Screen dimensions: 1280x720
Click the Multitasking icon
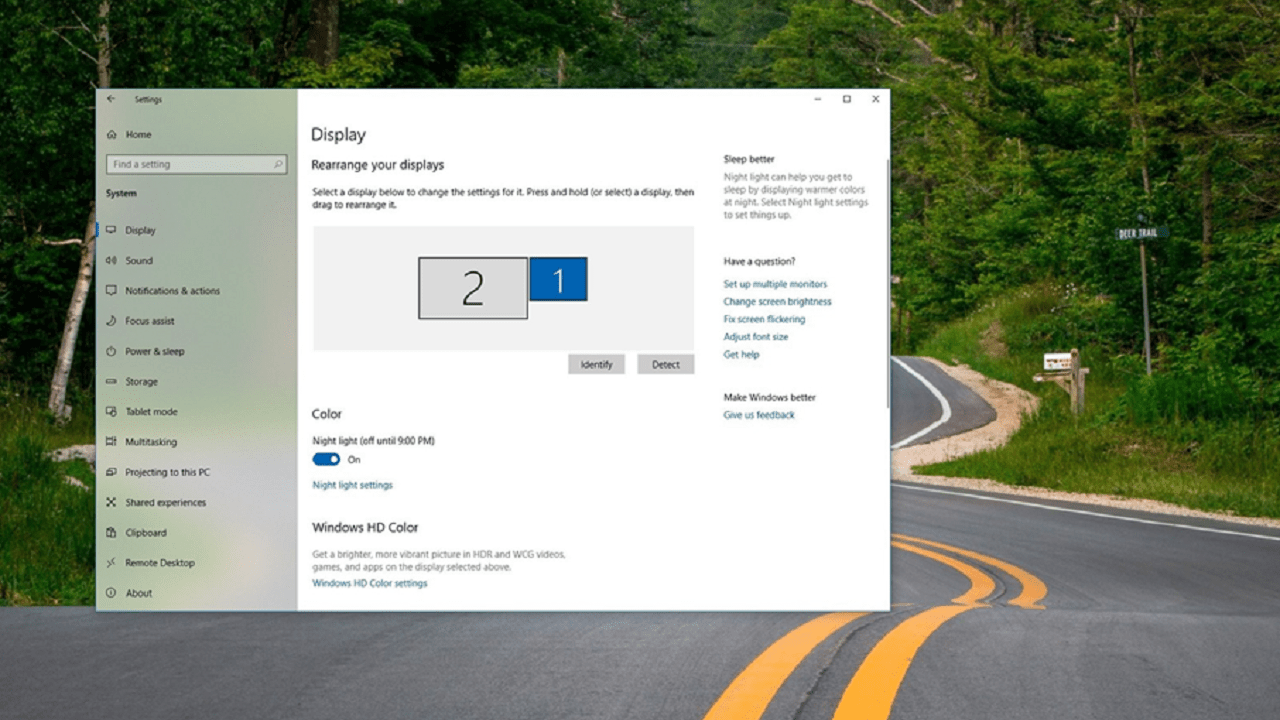(x=111, y=441)
